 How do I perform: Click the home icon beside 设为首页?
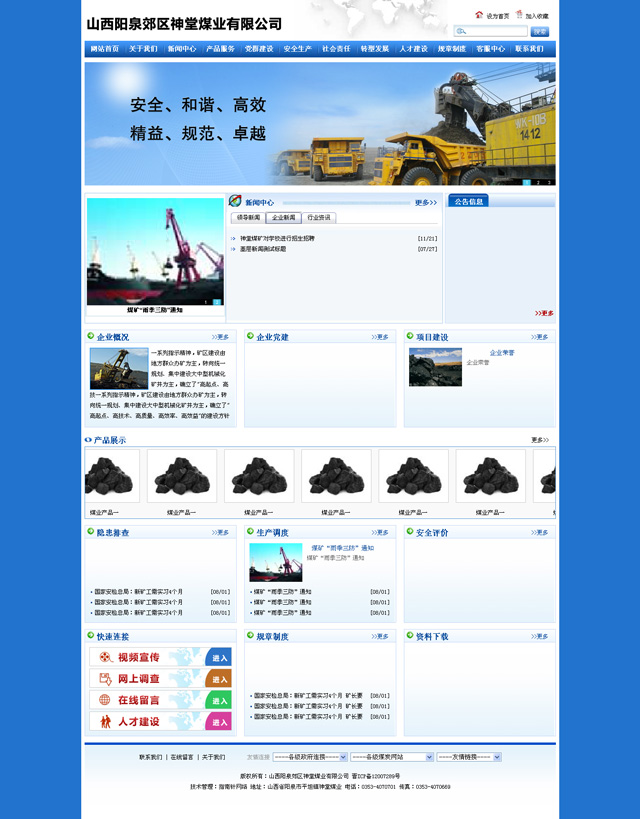pyautogui.click(x=479, y=15)
